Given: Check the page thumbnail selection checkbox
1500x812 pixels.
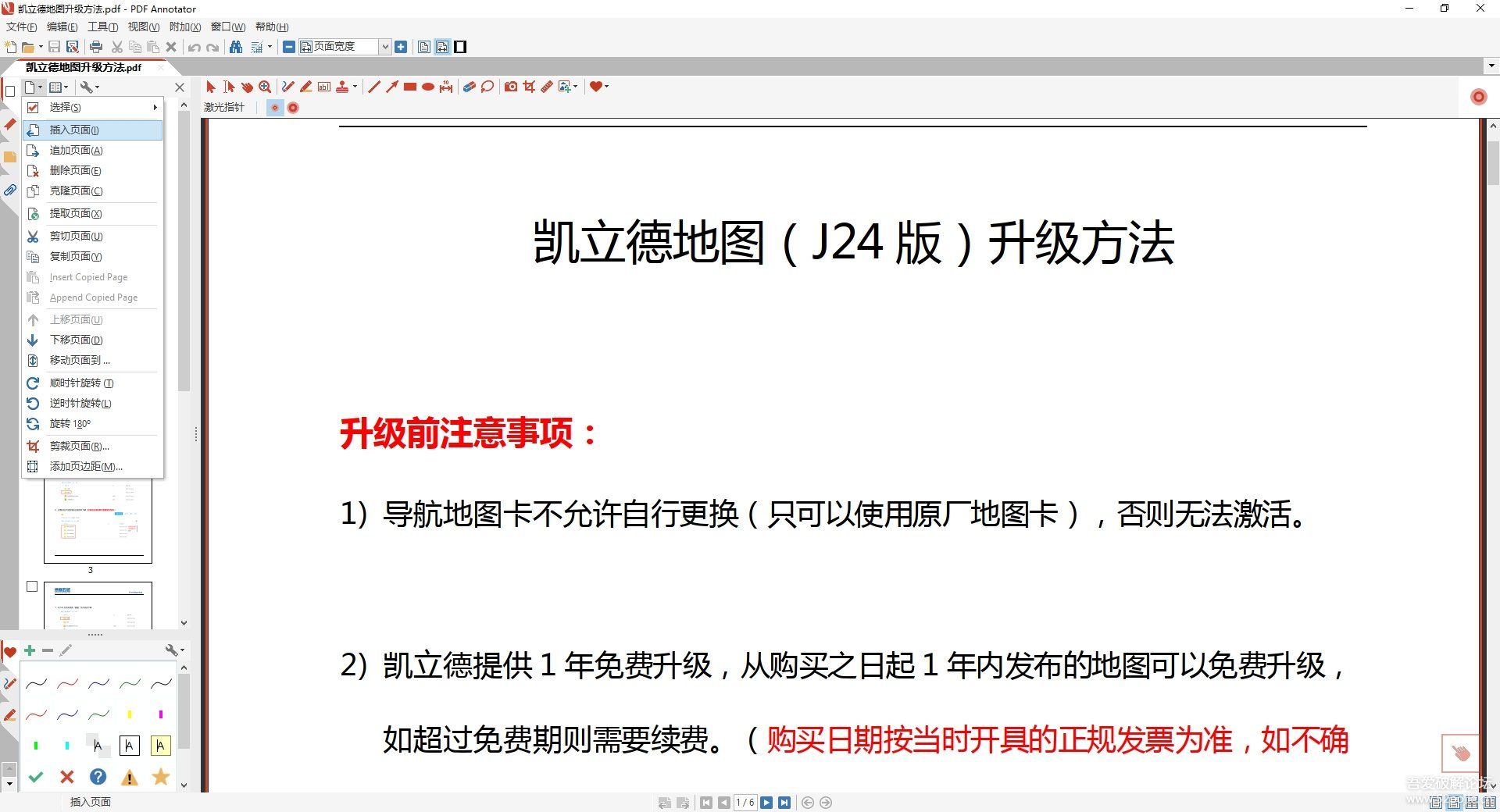Looking at the screenshot, I should click(x=32, y=586).
